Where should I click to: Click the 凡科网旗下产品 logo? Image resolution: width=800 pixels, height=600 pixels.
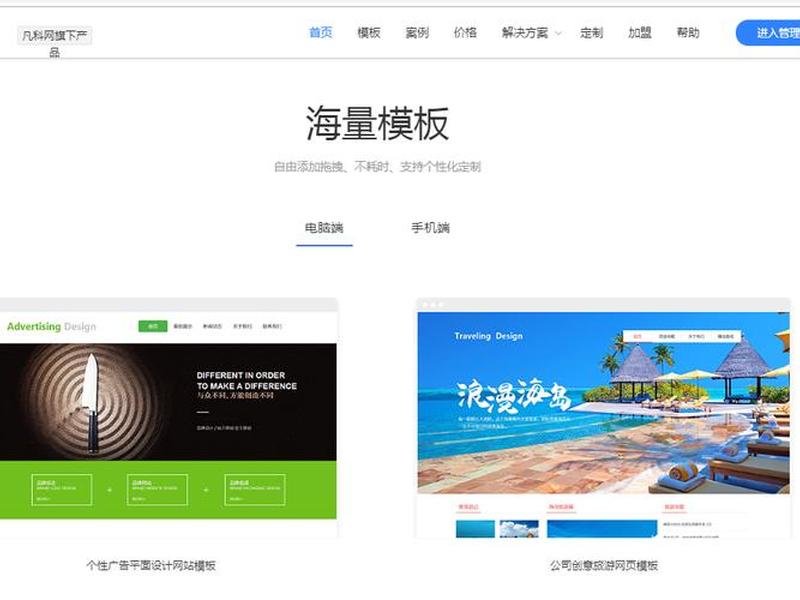(55, 42)
